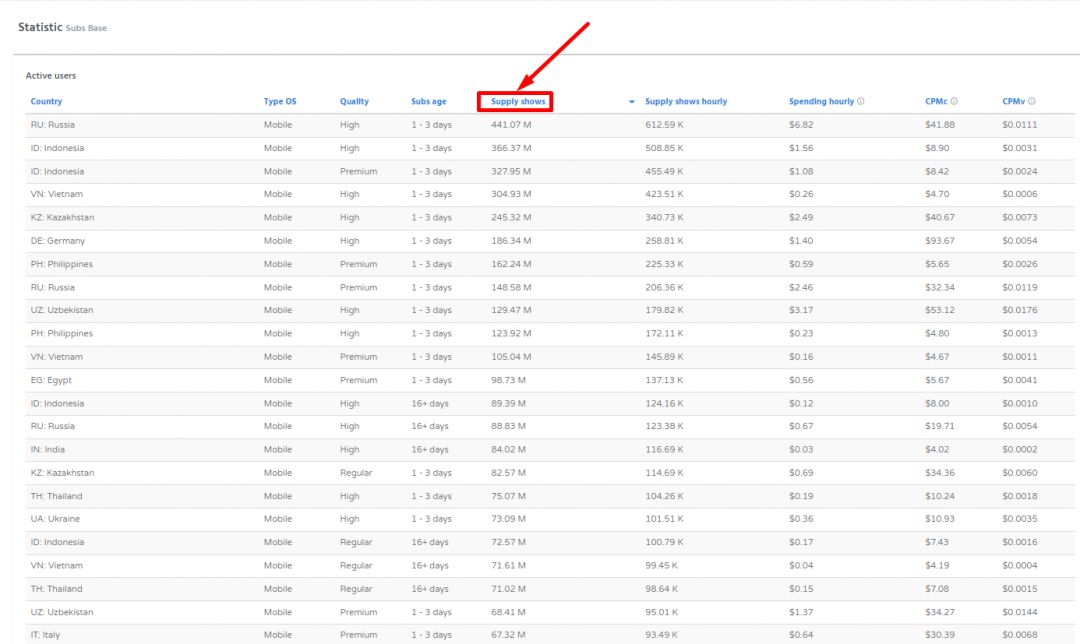
Task: Select the EG: Egypt row
Action: click(51, 380)
